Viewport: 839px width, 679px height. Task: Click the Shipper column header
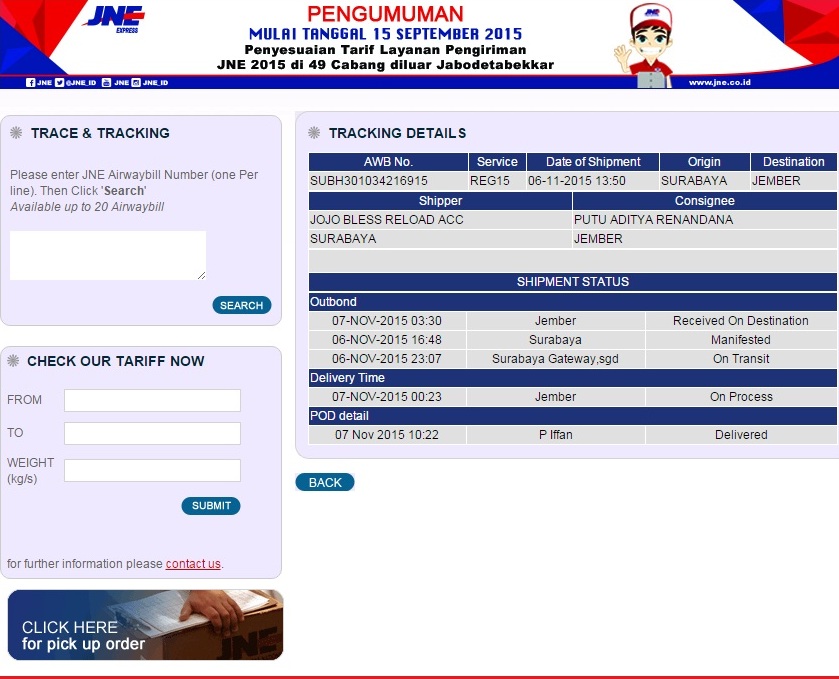click(x=440, y=201)
